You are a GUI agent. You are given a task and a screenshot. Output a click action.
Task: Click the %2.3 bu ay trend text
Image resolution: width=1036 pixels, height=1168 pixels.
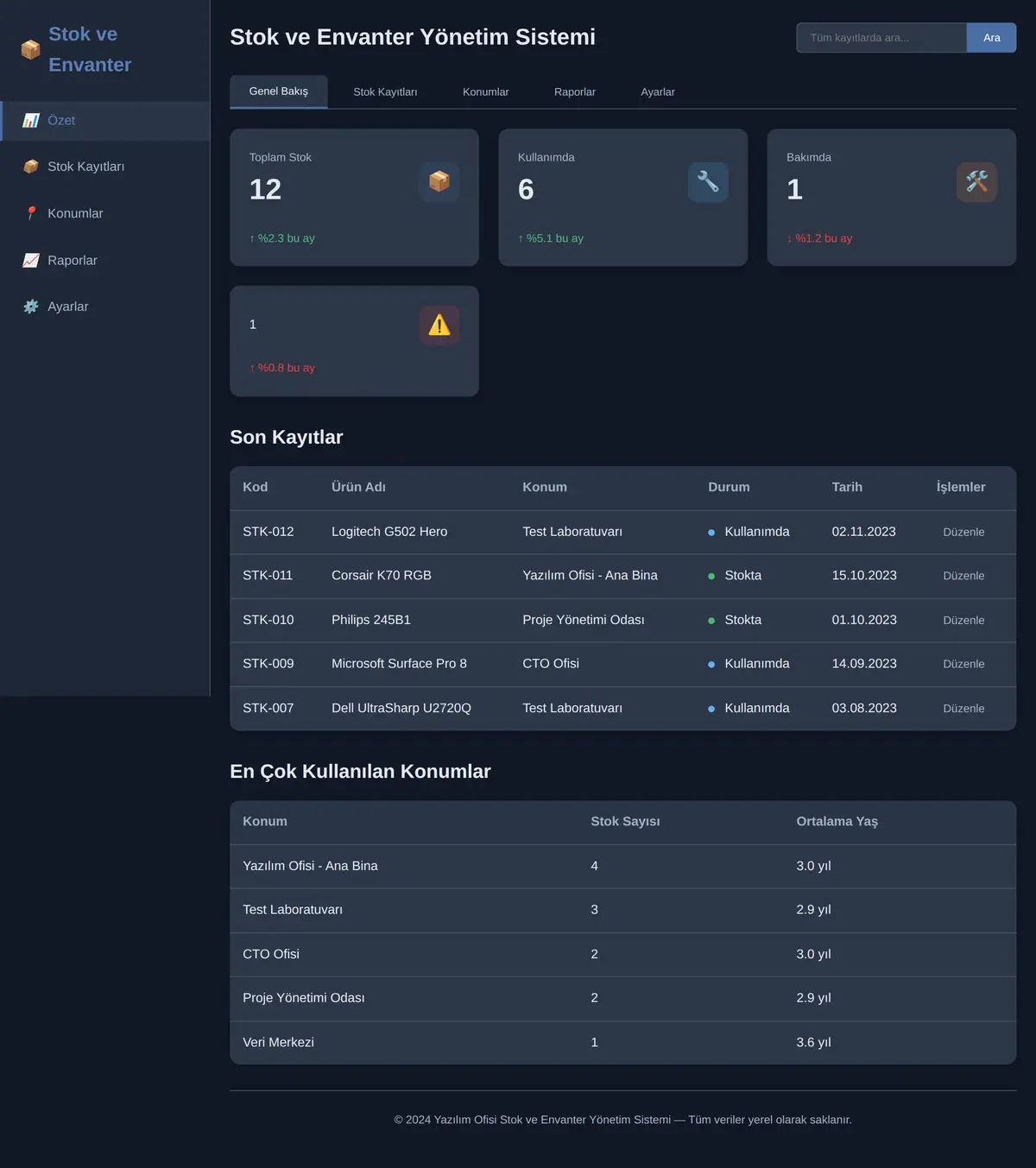282,238
